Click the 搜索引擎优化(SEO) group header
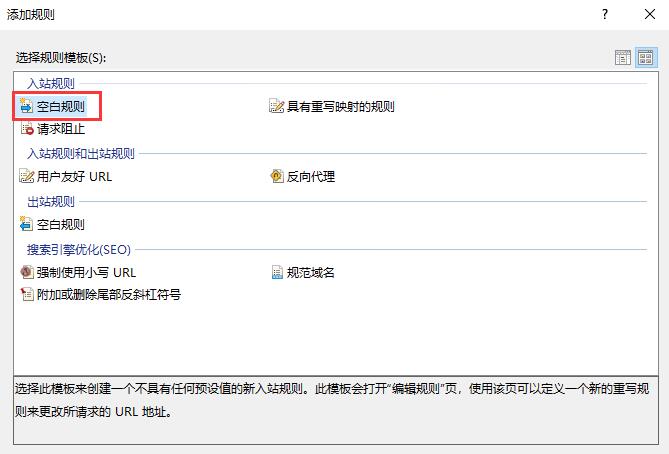The height and width of the screenshot is (454, 669). pyautogui.click(x=79, y=249)
